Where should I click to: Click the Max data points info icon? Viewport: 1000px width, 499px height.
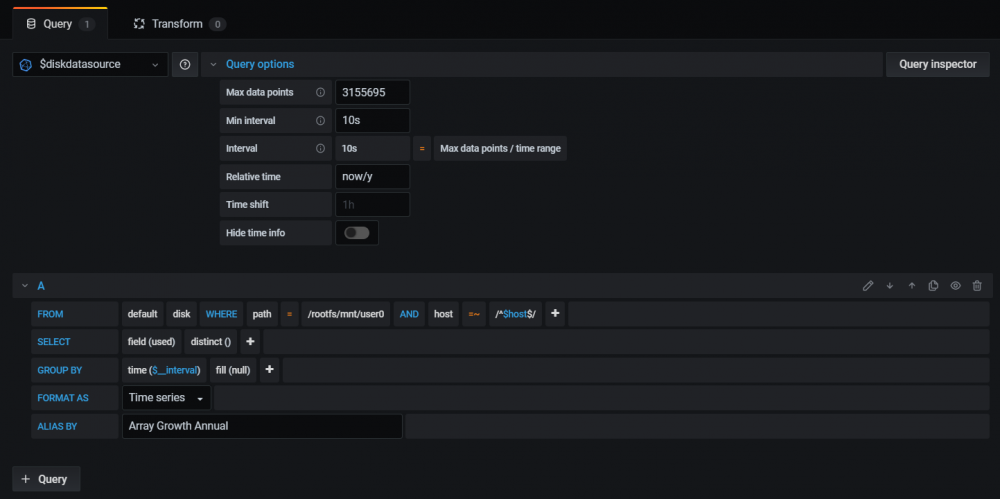pyautogui.click(x=320, y=93)
